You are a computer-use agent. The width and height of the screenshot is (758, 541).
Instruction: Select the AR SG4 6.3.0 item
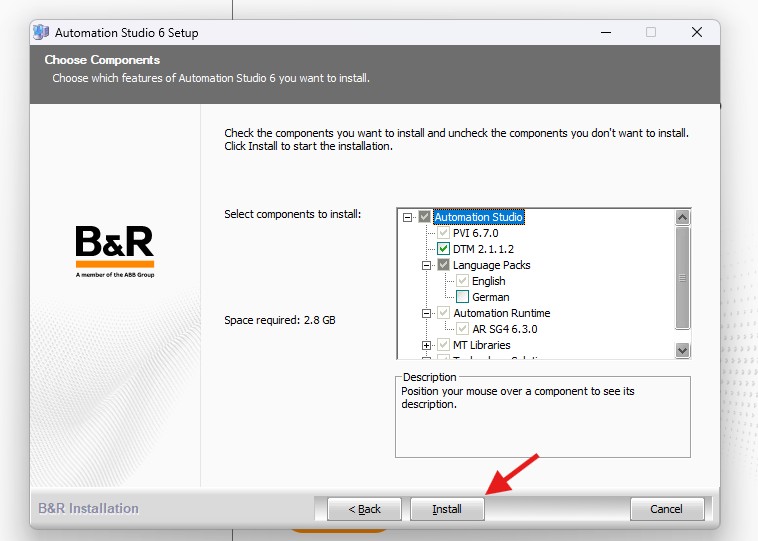pos(505,329)
